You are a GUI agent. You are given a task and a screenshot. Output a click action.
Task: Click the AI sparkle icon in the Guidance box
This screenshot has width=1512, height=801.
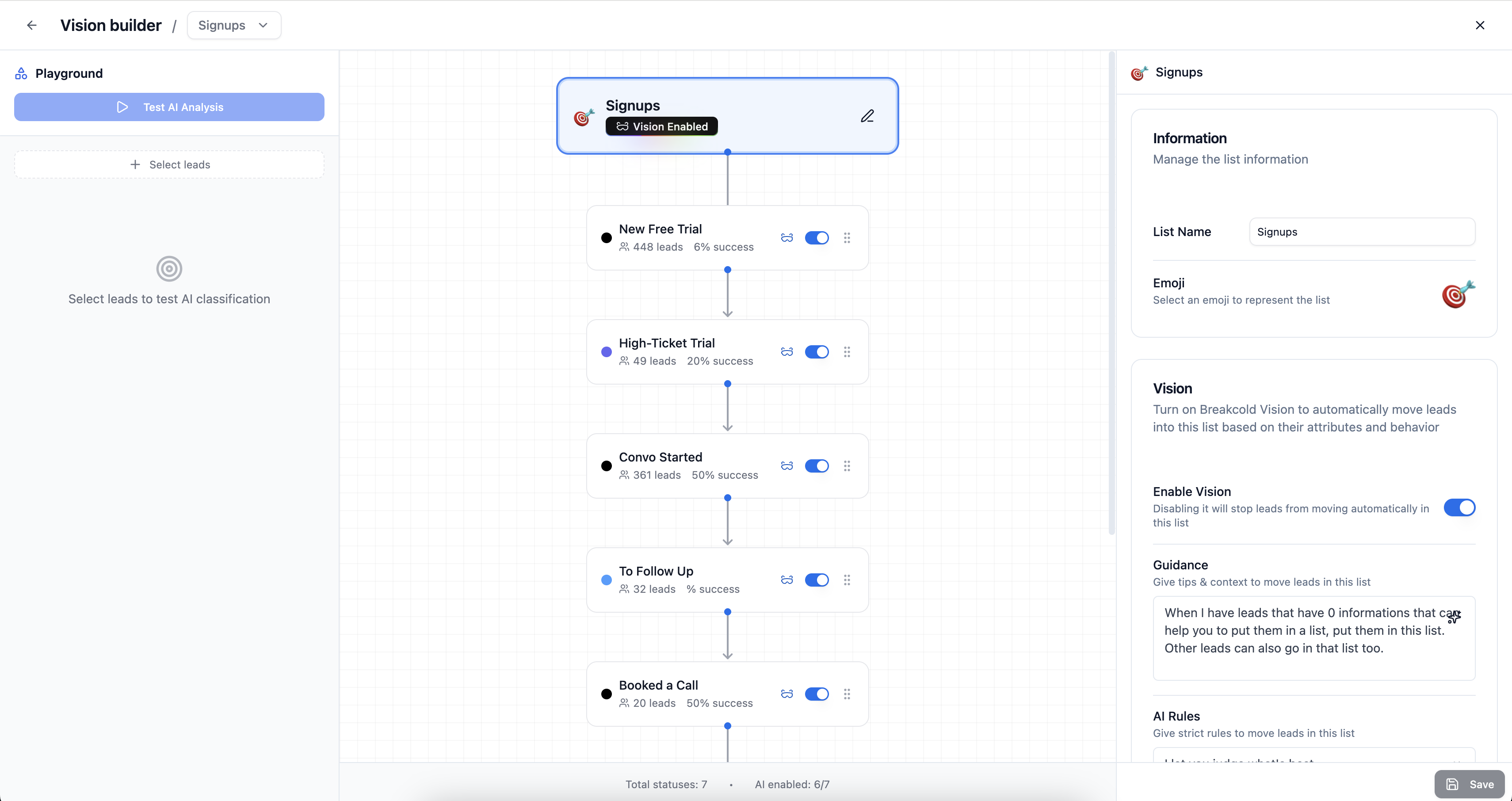click(x=1454, y=617)
